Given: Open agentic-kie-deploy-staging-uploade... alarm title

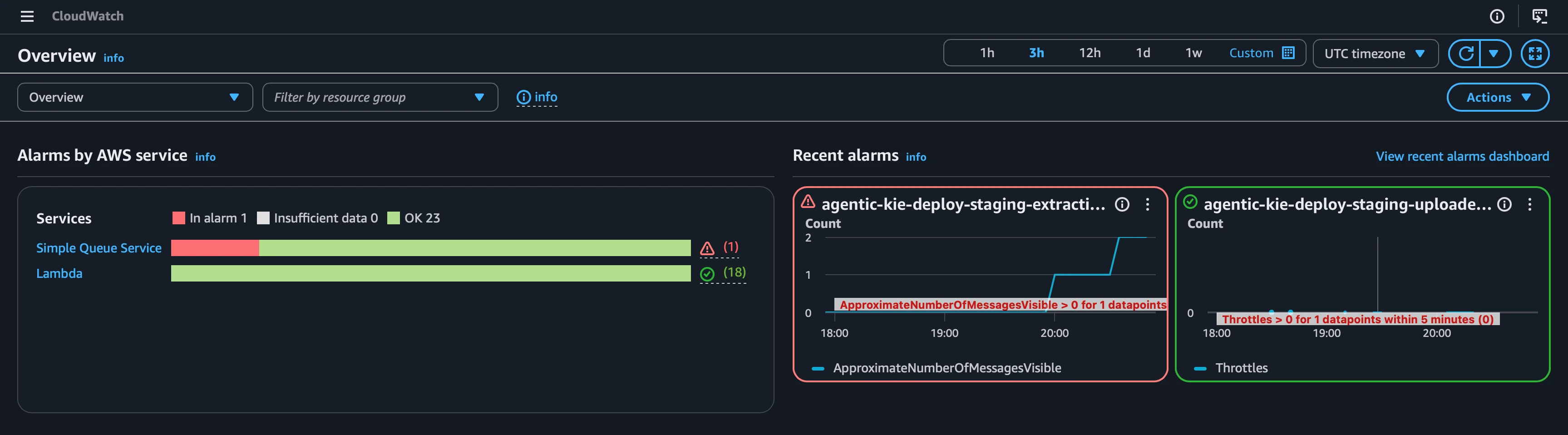Looking at the screenshot, I should coord(1347,204).
